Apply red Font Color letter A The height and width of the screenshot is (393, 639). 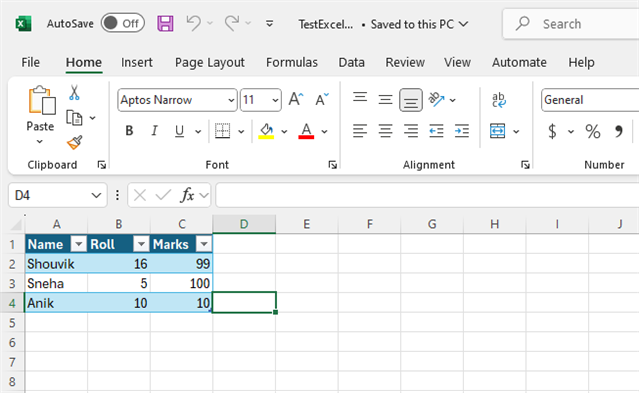pos(306,131)
